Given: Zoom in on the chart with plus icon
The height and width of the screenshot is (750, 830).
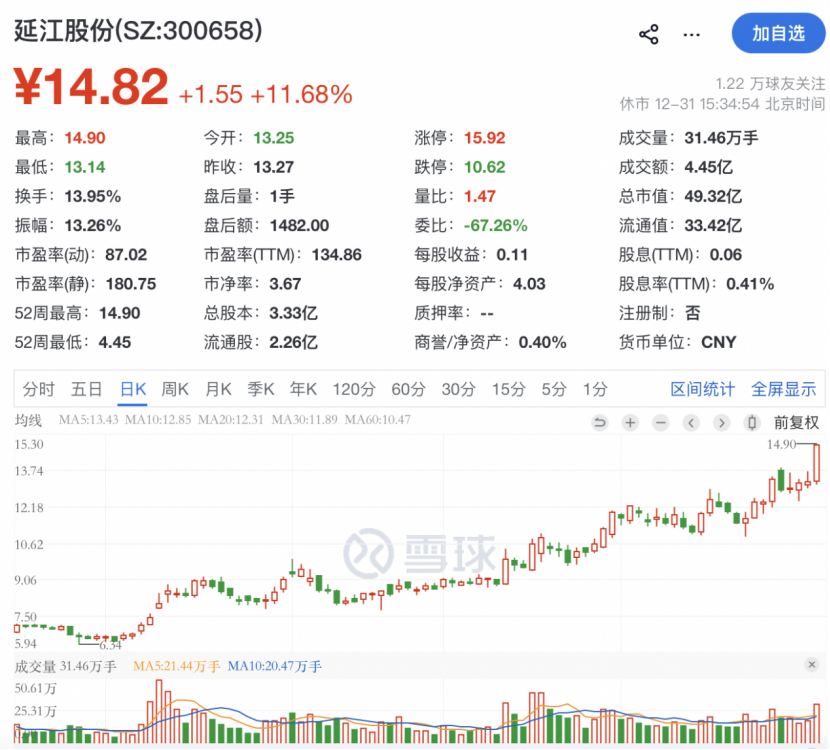Looking at the screenshot, I should pos(630,423).
